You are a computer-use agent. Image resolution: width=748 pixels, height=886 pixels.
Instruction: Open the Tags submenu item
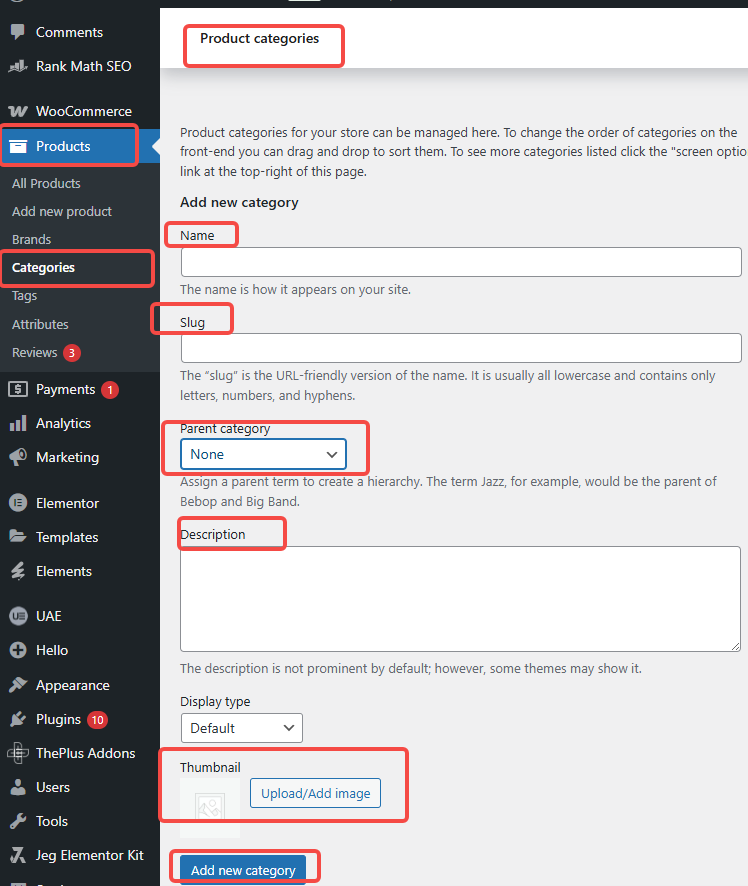coord(24,296)
